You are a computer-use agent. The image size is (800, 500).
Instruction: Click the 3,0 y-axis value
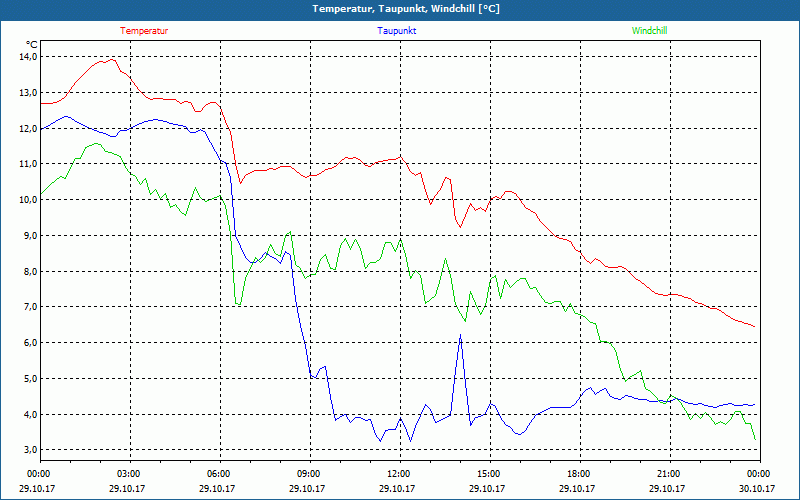(31, 449)
